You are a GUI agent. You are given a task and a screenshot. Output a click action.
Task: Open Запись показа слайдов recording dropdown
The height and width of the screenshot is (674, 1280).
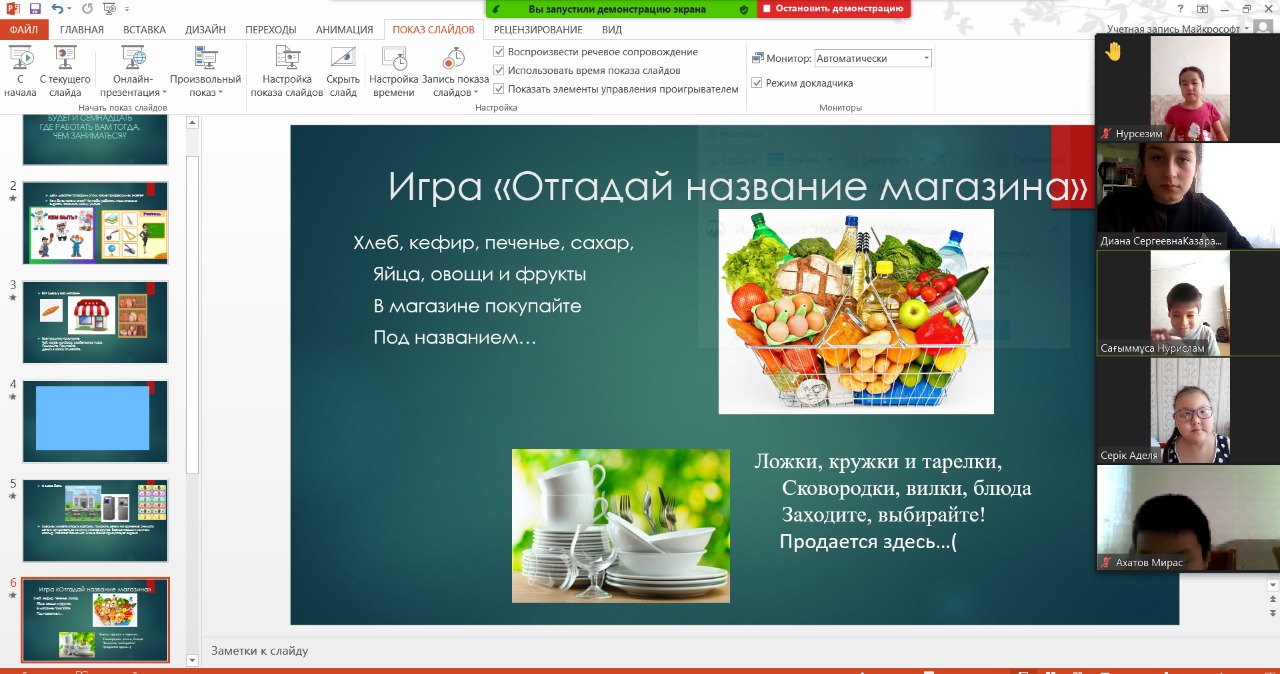(455, 71)
